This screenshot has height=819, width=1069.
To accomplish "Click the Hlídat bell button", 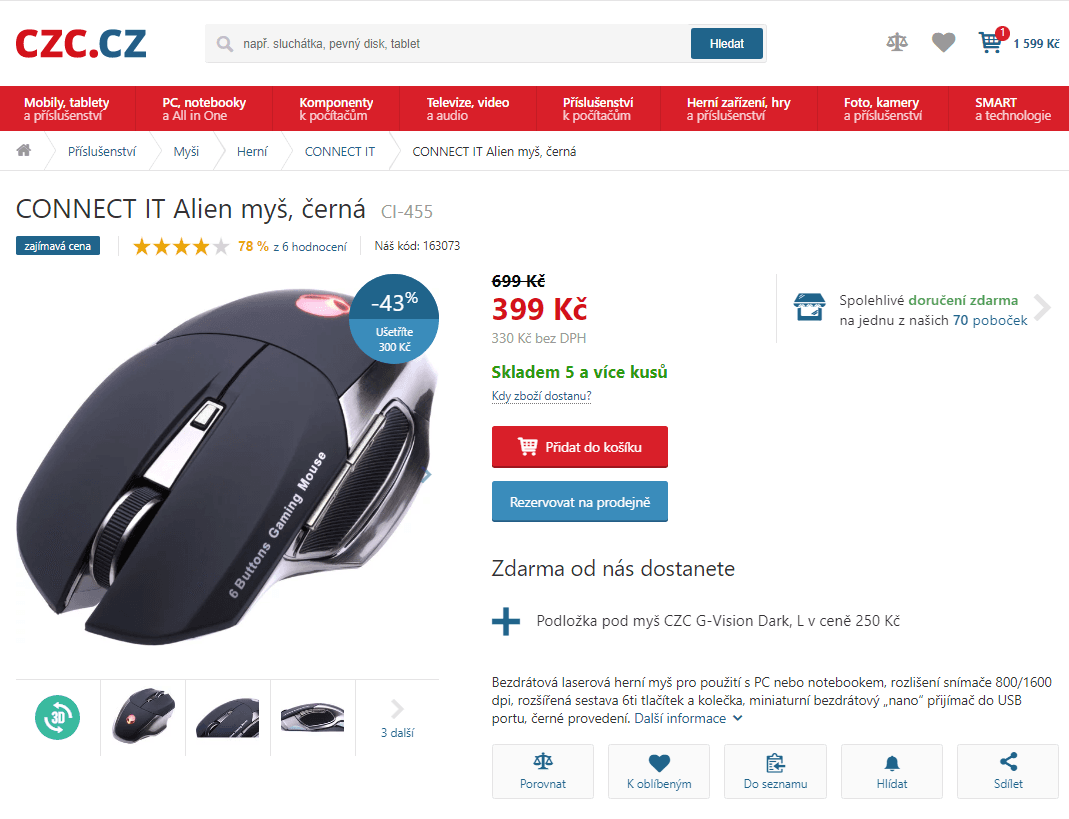I will 892,771.
